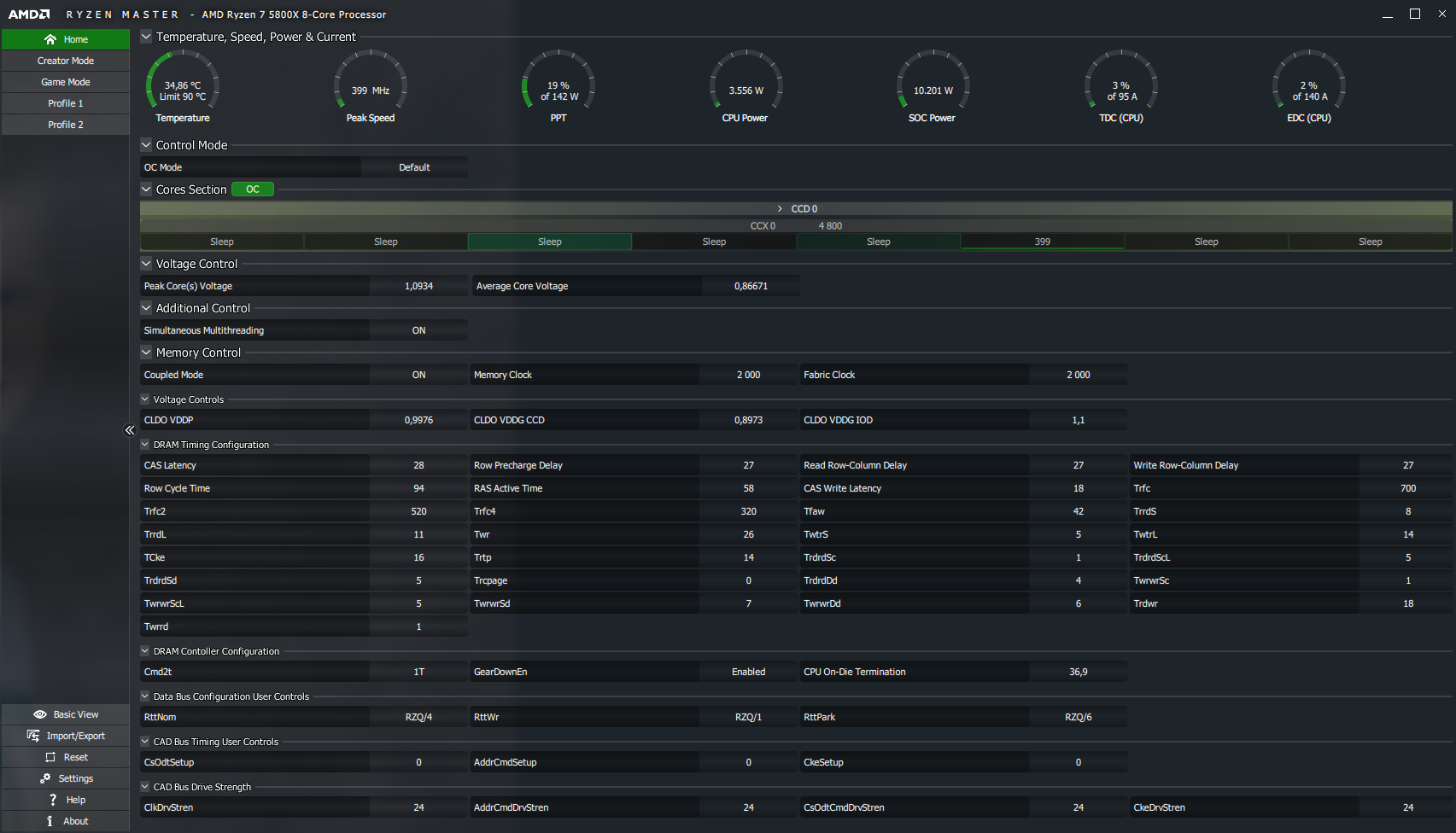The width and height of the screenshot is (1456, 833).
Task: Switch to Basic View label
Action: tap(76, 714)
